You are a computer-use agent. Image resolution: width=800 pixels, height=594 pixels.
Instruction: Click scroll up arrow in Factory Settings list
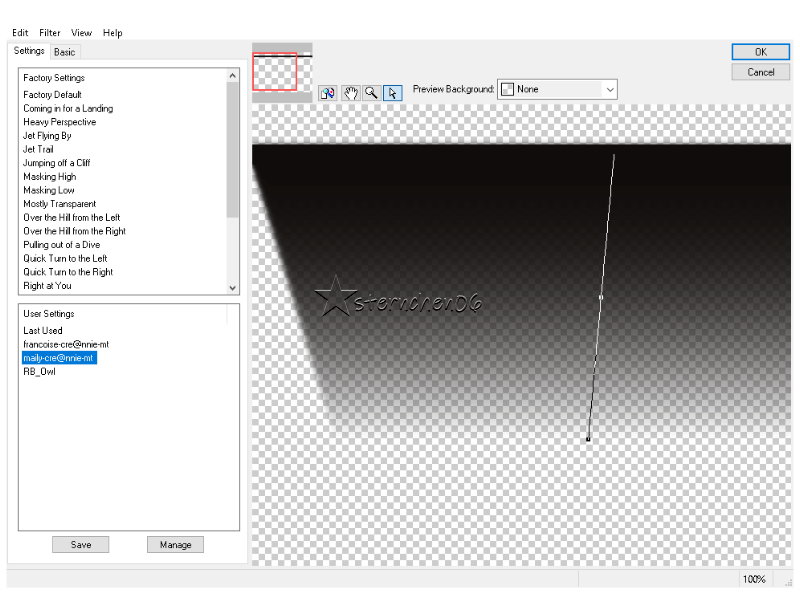pyautogui.click(x=233, y=76)
